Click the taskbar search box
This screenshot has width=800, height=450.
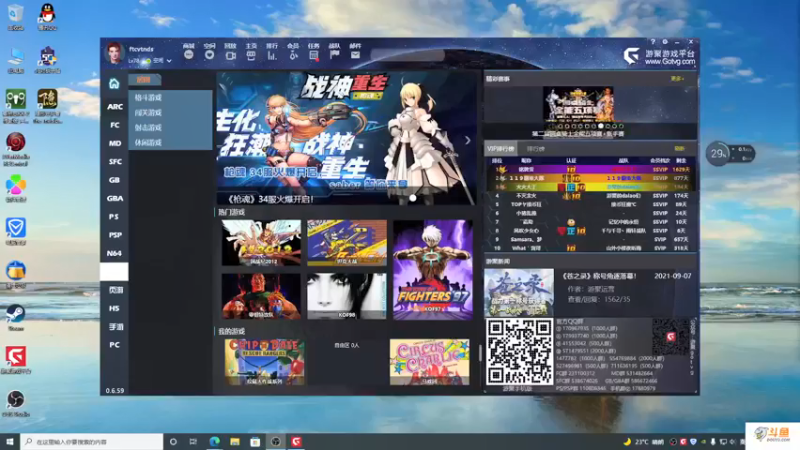[x=92, y=442]
